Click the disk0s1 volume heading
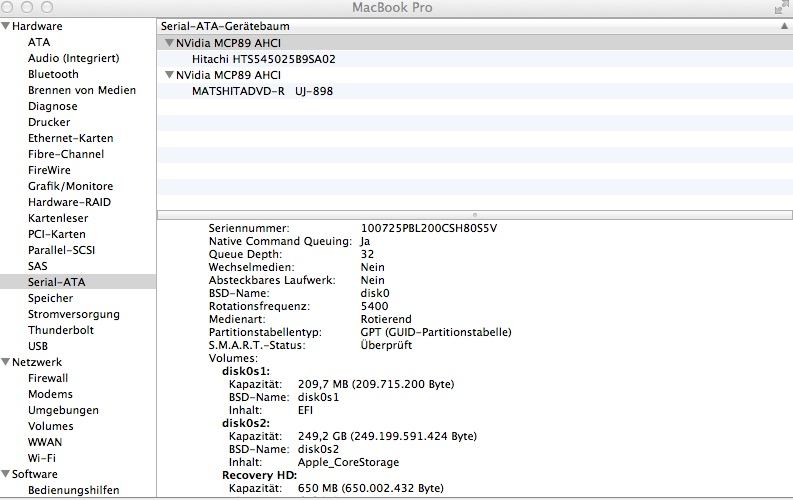The image size is (793, 500). coord(246,371)
